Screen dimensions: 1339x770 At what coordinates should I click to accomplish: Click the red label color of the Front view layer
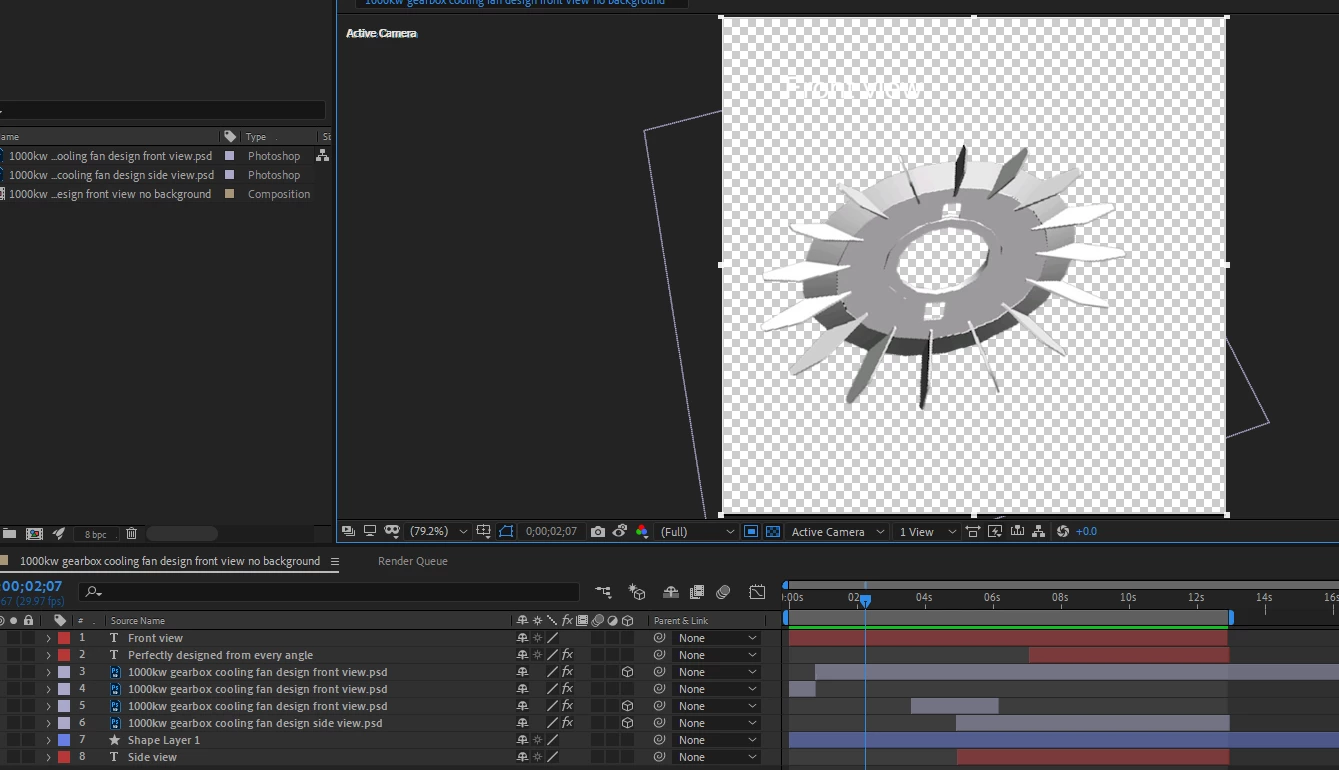tap(64, 638)
